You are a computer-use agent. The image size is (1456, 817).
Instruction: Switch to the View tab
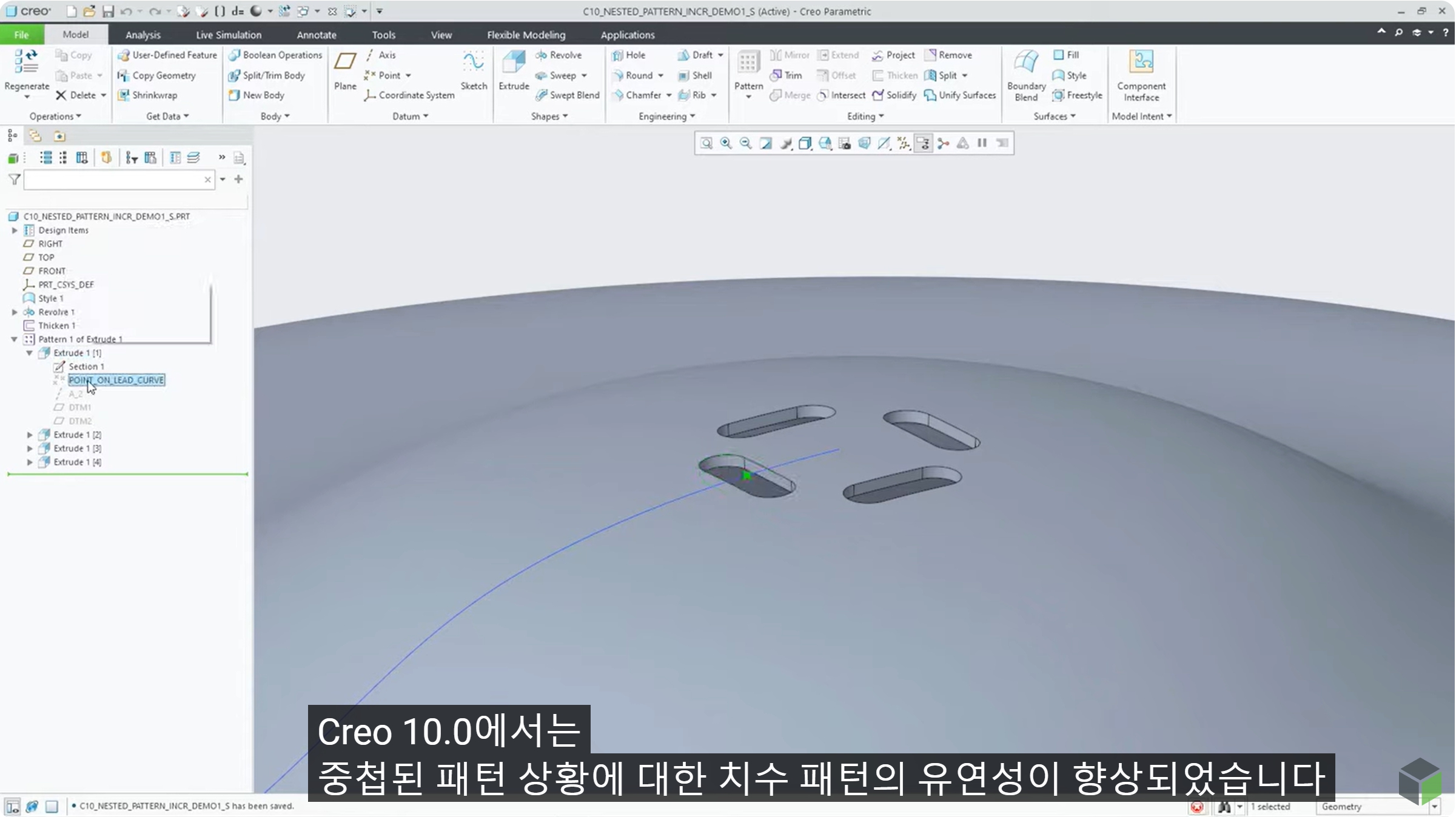441,35
